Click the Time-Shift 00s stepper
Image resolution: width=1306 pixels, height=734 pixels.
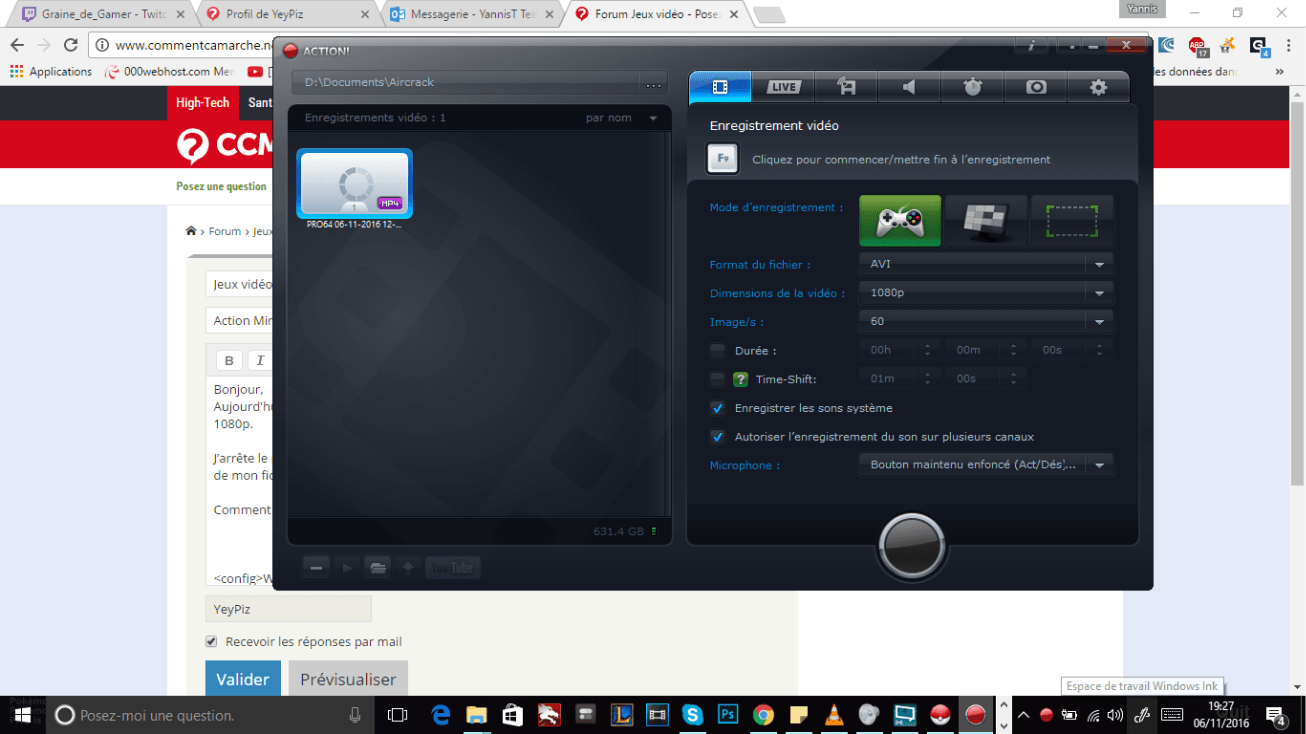(x=985, y=379)
